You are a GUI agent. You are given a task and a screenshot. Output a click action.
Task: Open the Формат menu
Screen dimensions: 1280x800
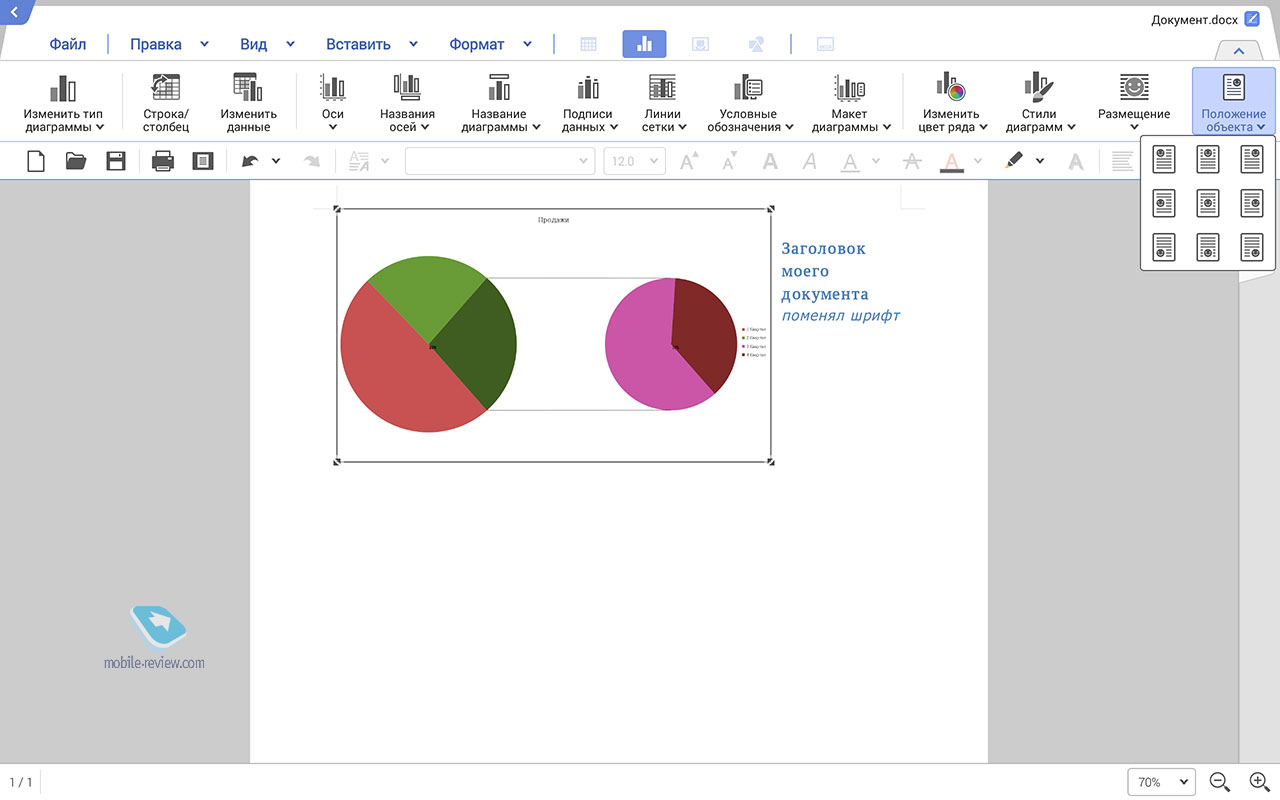tap(477, 44)
